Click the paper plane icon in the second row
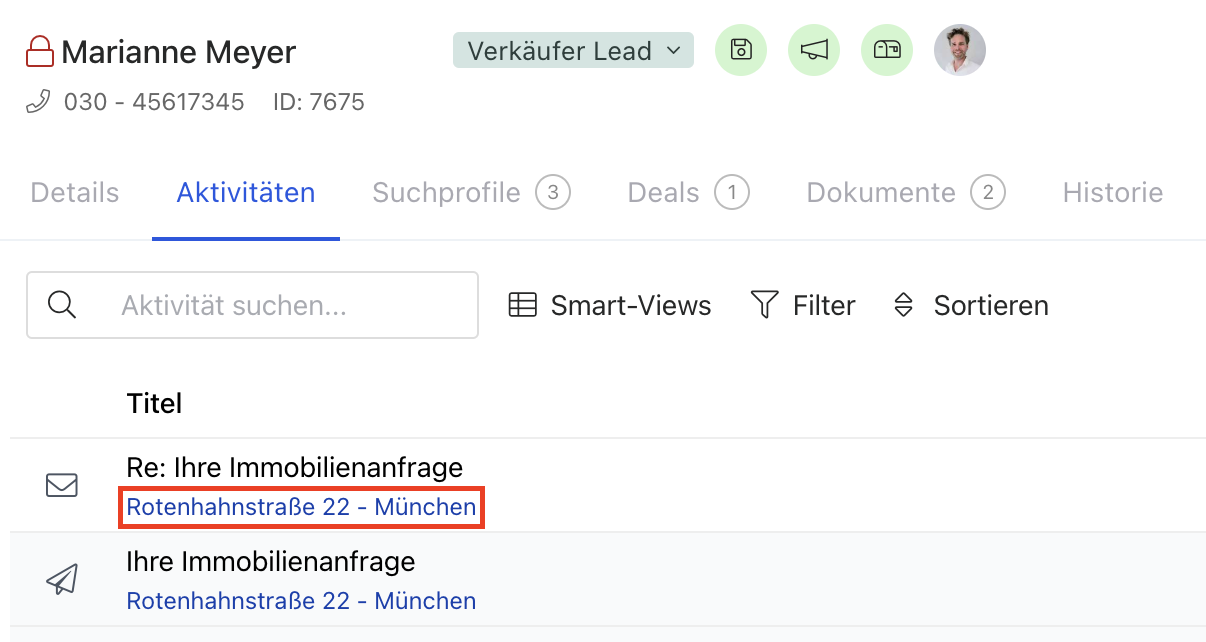The height and width of the screenshot is (642, 1206). (62, 579)
